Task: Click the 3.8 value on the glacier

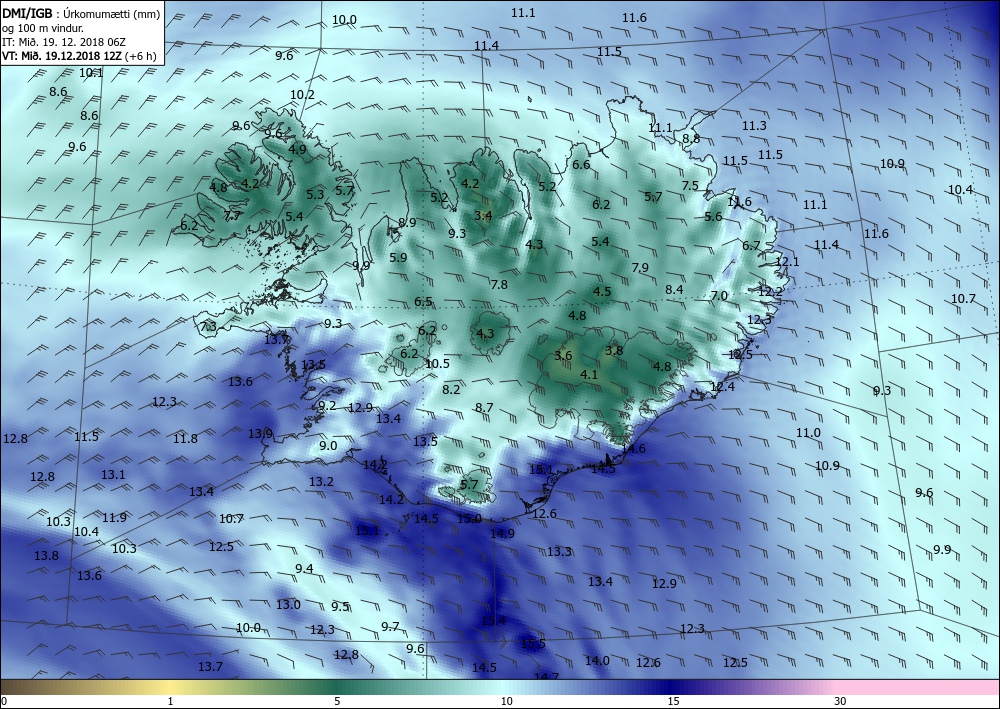Action: (614, 351)
